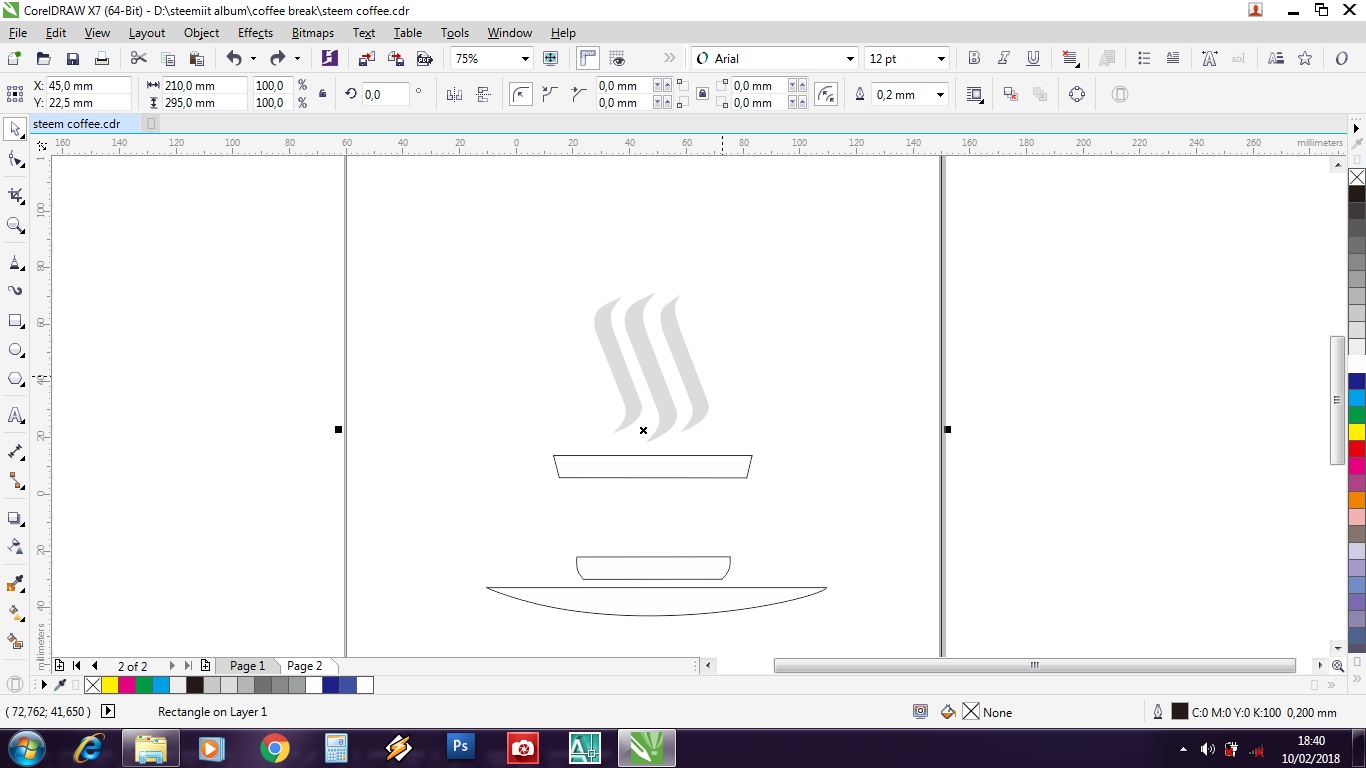Viewport: 1366px width, 768px height.
Task: Open the 12 pt font size dropdown
Action: click(x=940, y=59)
